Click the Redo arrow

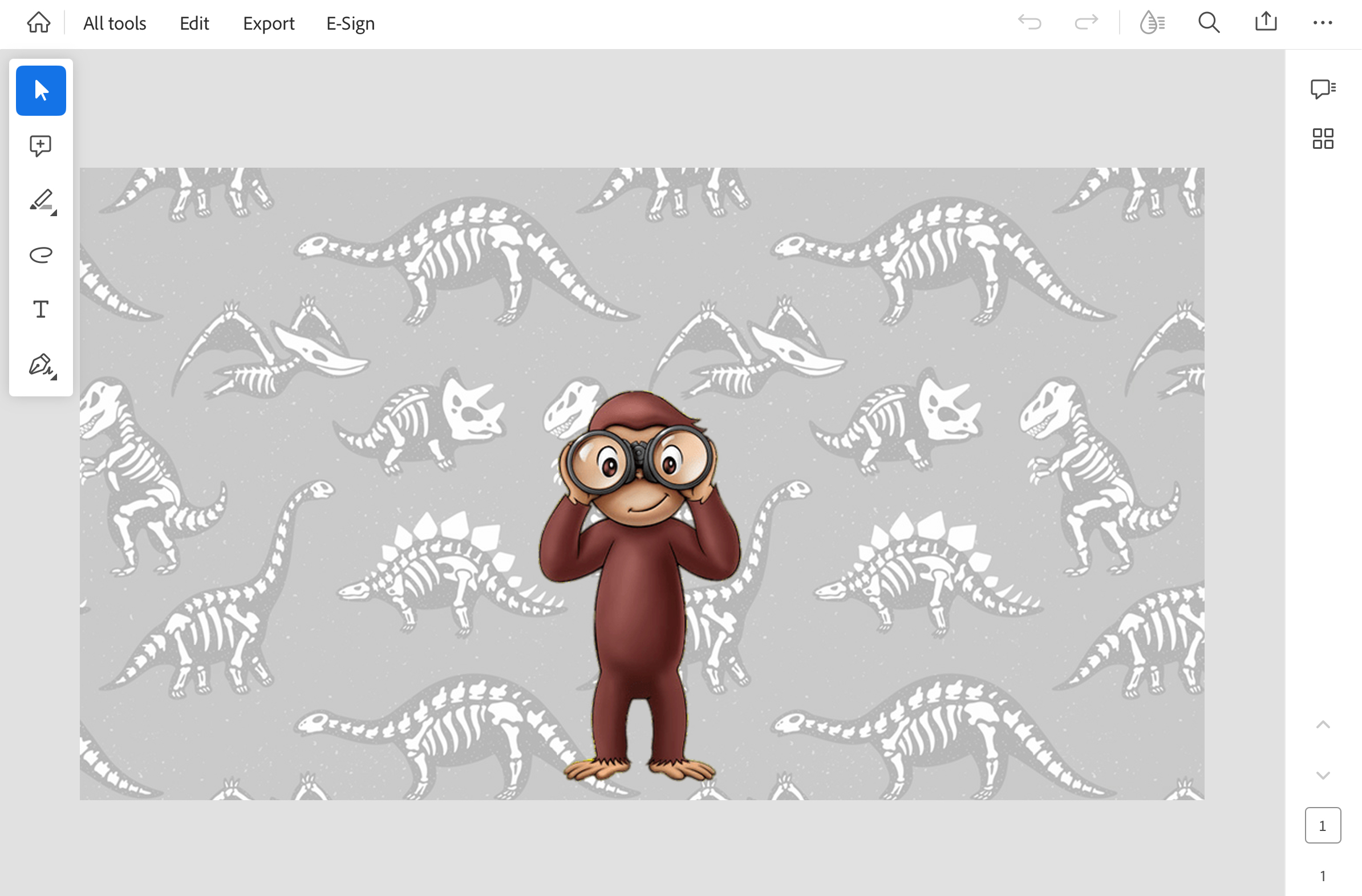pyautogui.click(x=1086, y=23)
